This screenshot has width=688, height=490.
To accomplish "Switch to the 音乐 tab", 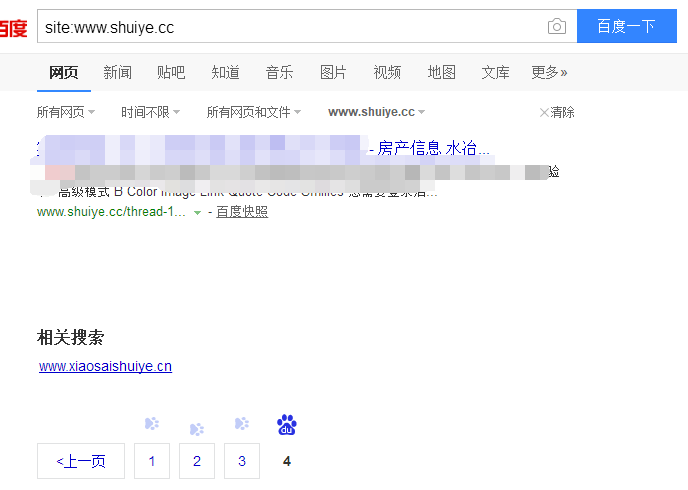I will [279, 72].
